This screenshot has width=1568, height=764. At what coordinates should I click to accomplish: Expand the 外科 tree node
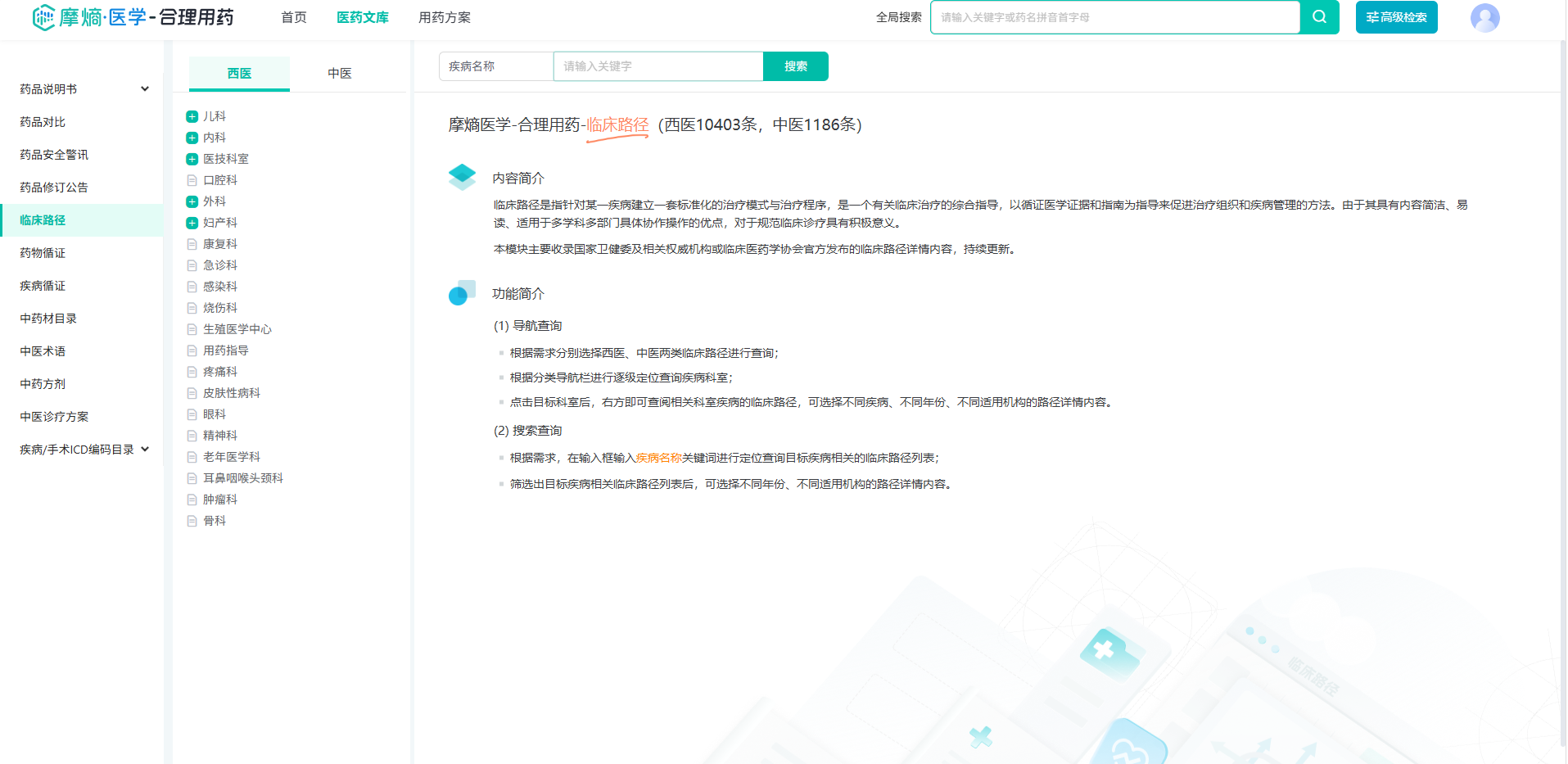192,201
